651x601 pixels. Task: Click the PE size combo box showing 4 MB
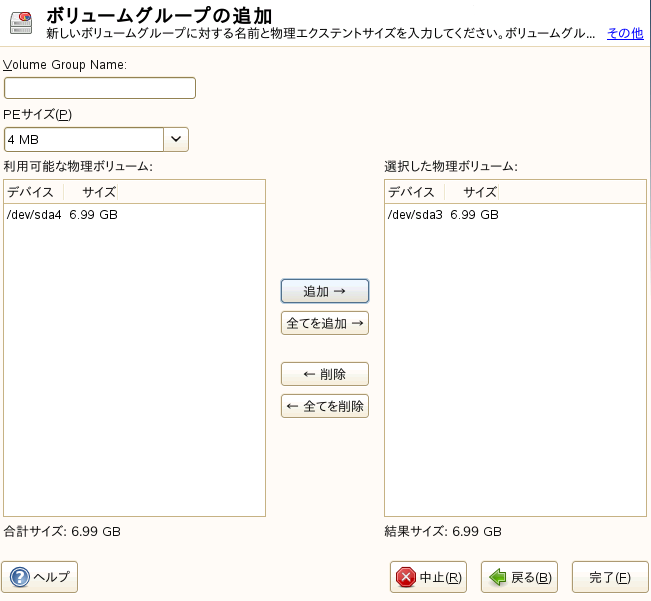pyautogui.click(x=83, y=139)
